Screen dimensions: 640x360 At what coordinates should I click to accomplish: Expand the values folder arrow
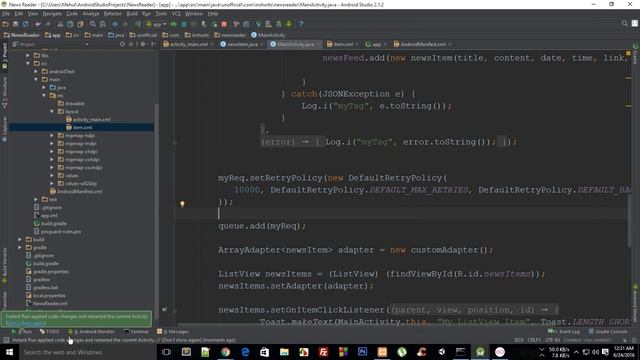coord(52,176)
